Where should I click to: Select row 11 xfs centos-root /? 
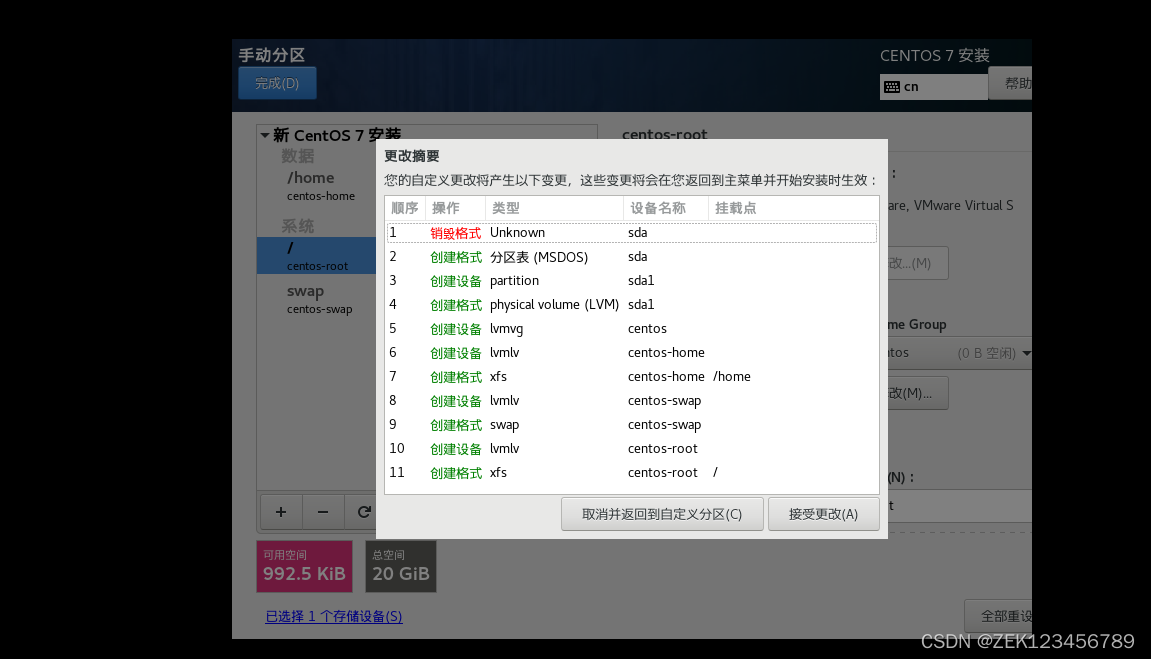click(x=632, y=473)
